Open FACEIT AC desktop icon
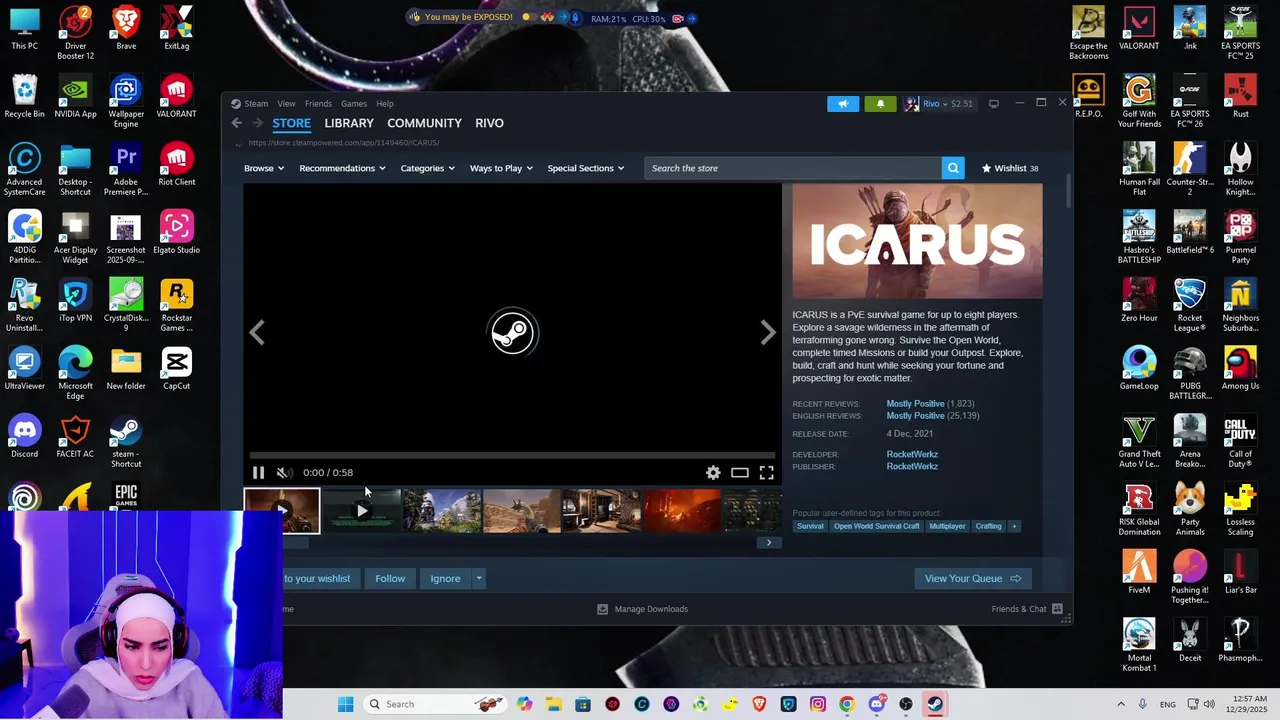Image resolution: width=1280 pixels, height=720 pixels. click(x=75, y=437)
